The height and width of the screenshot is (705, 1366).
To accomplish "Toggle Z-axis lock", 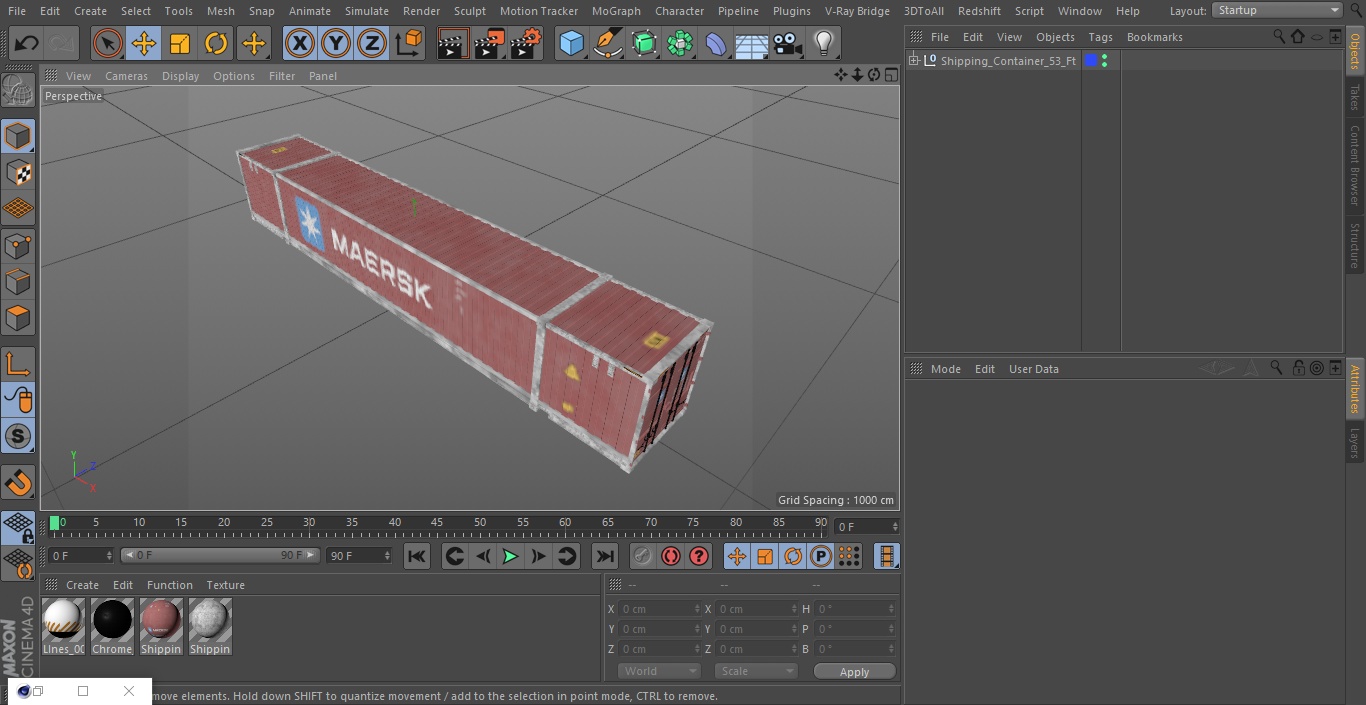I will coord(372,43).
